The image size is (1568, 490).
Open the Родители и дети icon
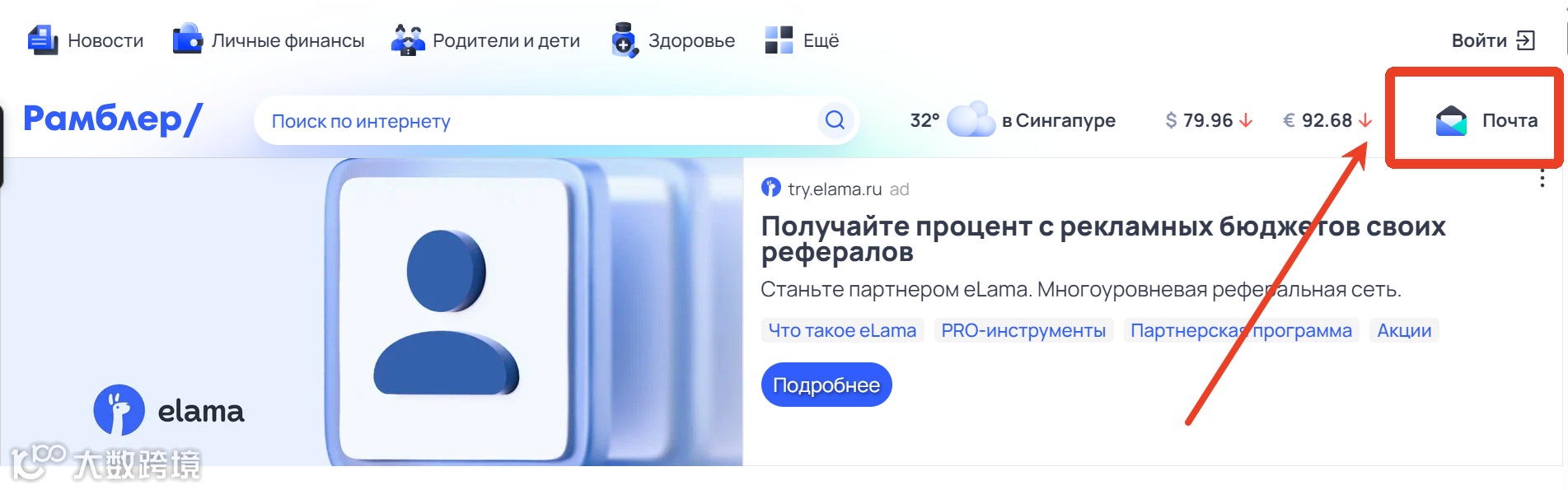click(x=408, y=40)
